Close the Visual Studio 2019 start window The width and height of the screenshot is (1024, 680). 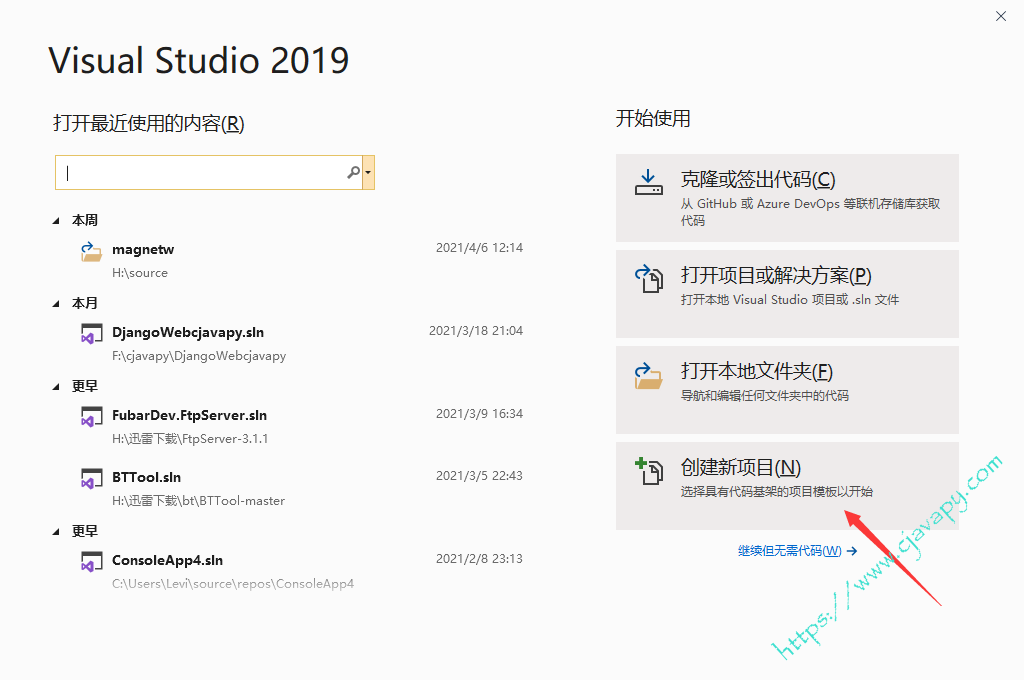1000,16
